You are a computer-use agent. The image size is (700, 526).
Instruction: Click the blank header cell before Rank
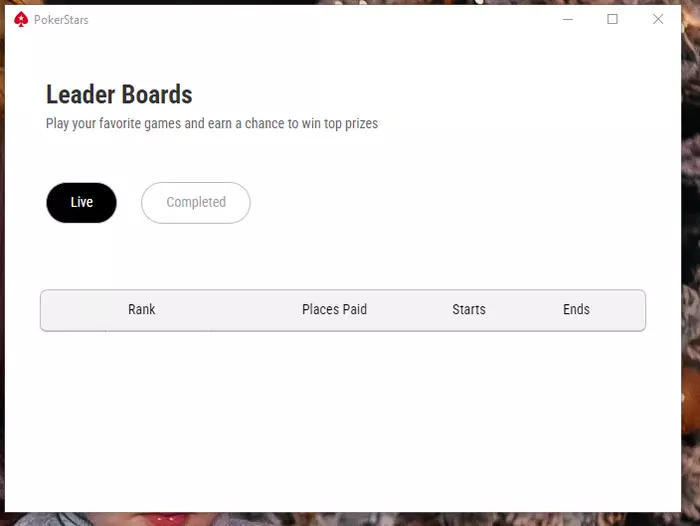tap(73, 310)
